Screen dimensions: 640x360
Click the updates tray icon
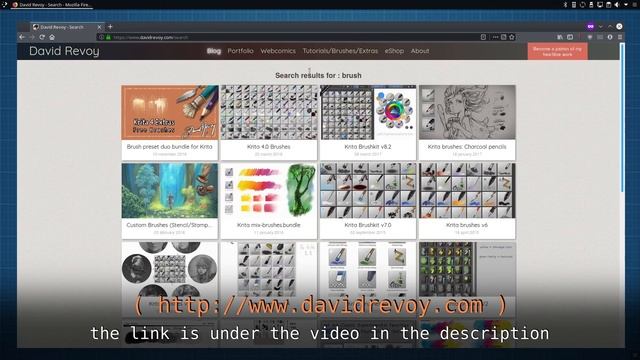pos(582,4)
